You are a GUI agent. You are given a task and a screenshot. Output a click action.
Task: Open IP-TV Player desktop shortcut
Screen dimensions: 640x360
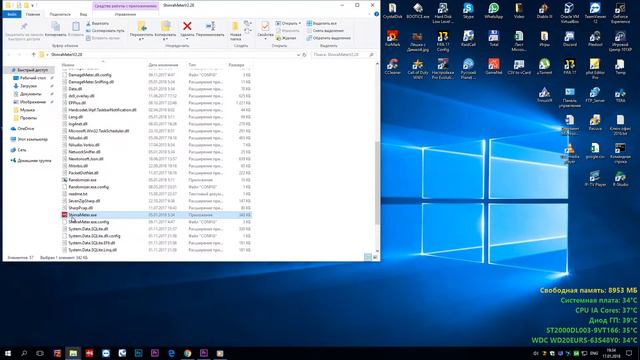click(595, 179)
